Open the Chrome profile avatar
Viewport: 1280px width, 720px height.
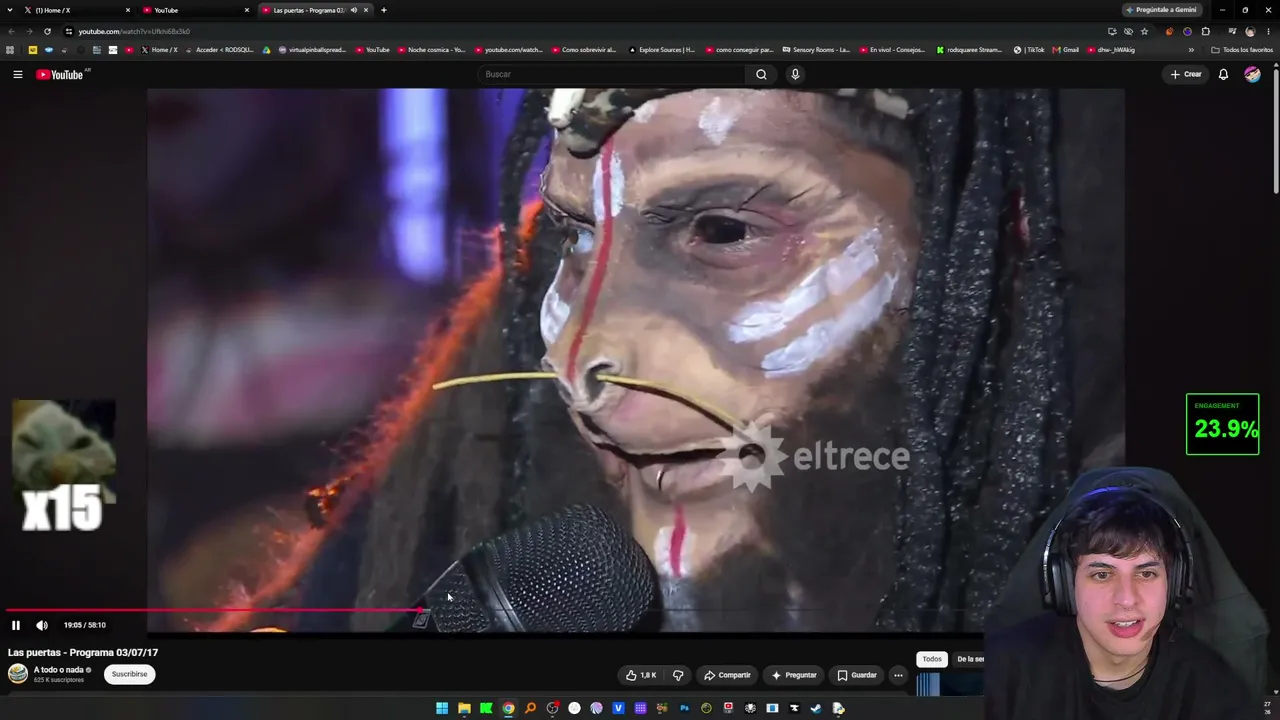click(x=1250, y=31)
